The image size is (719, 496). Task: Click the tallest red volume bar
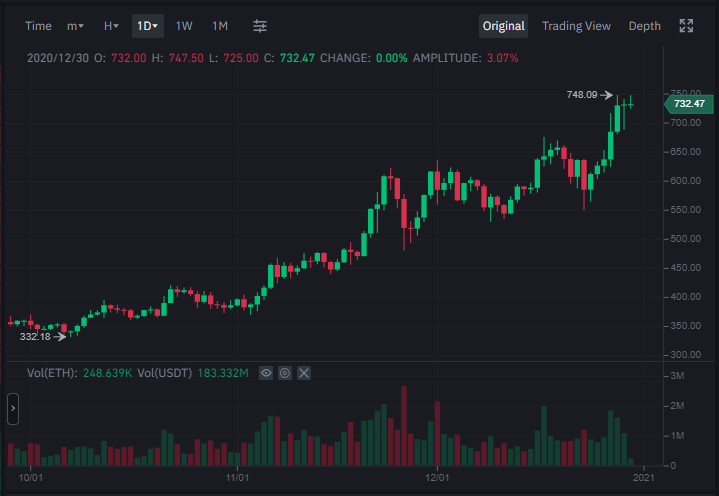coord(404,426)
